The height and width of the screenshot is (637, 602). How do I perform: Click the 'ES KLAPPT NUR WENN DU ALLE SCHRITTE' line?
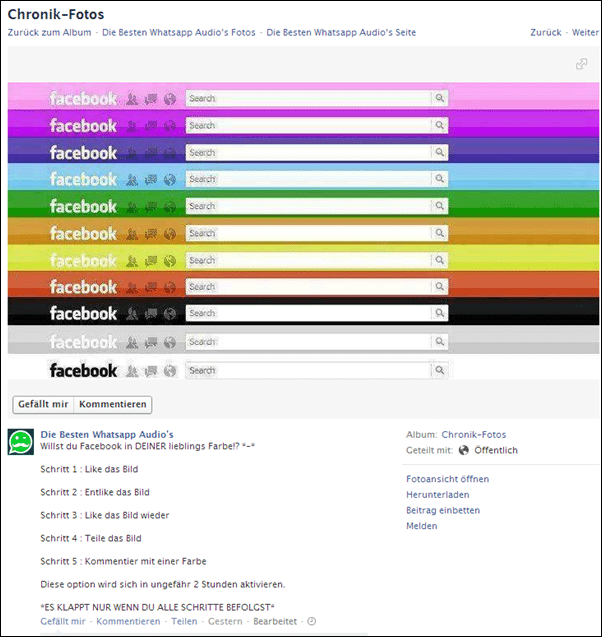[x=158, y=607]
